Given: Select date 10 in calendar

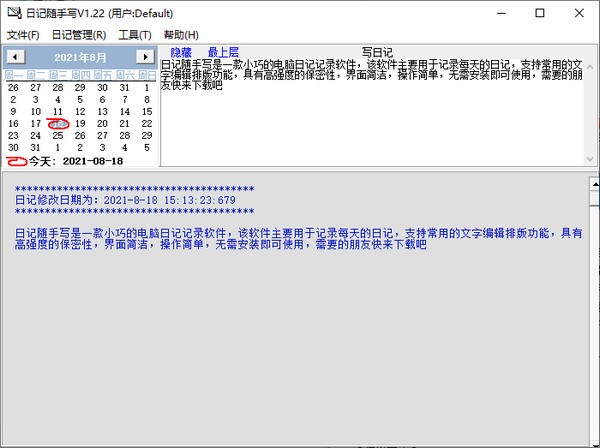Looking at the screenshot, I should click(x=36, y=112).
